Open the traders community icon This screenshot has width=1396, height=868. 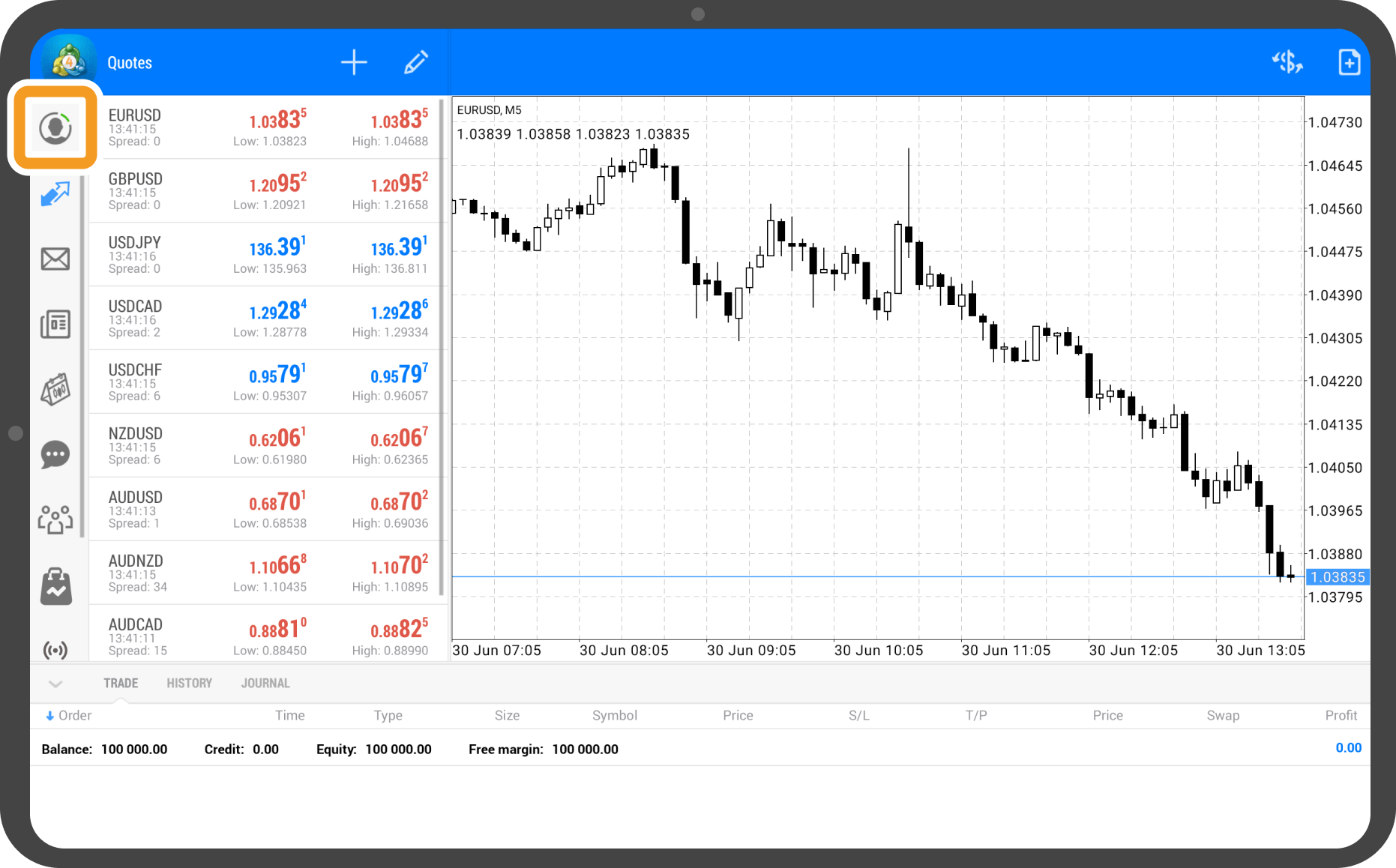[x=55, y=519]
